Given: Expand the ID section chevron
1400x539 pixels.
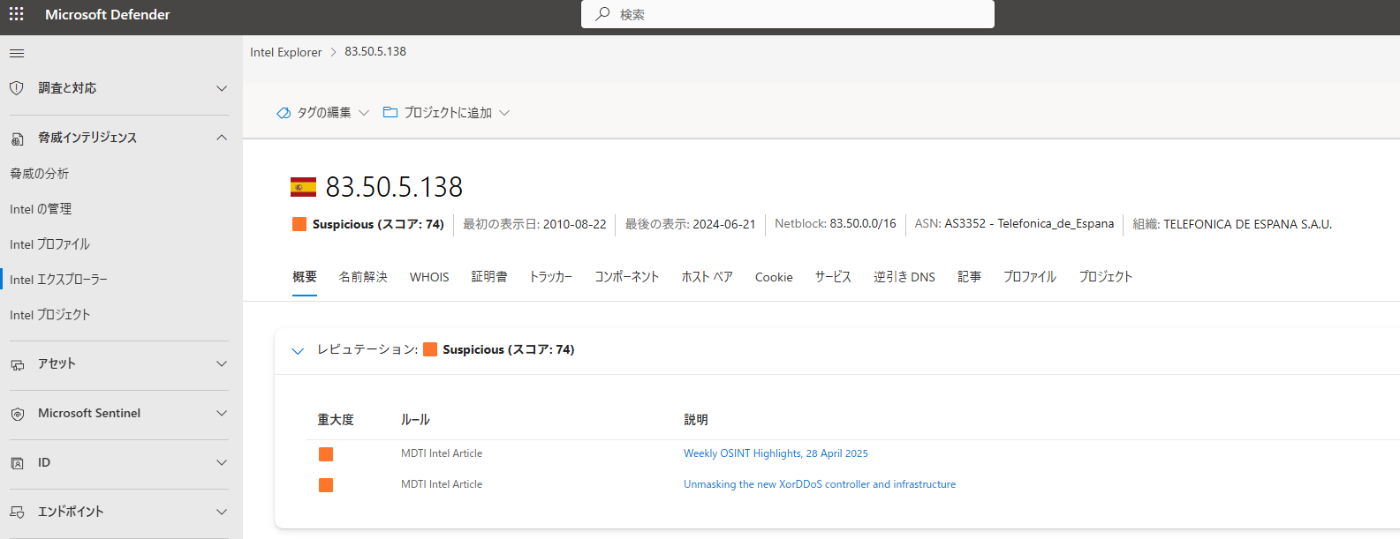Looking at the screenshot, I should [222, 463].
